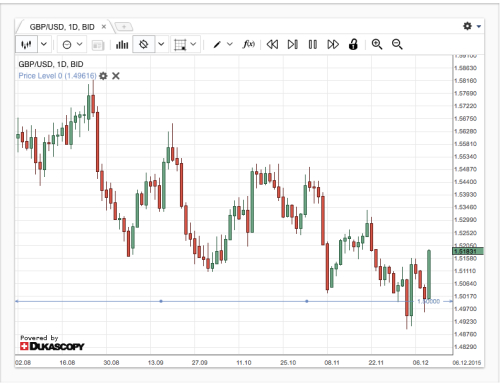500x385 pixels.
Task: Click the fast forward button
Action: (x=333, y=44)
